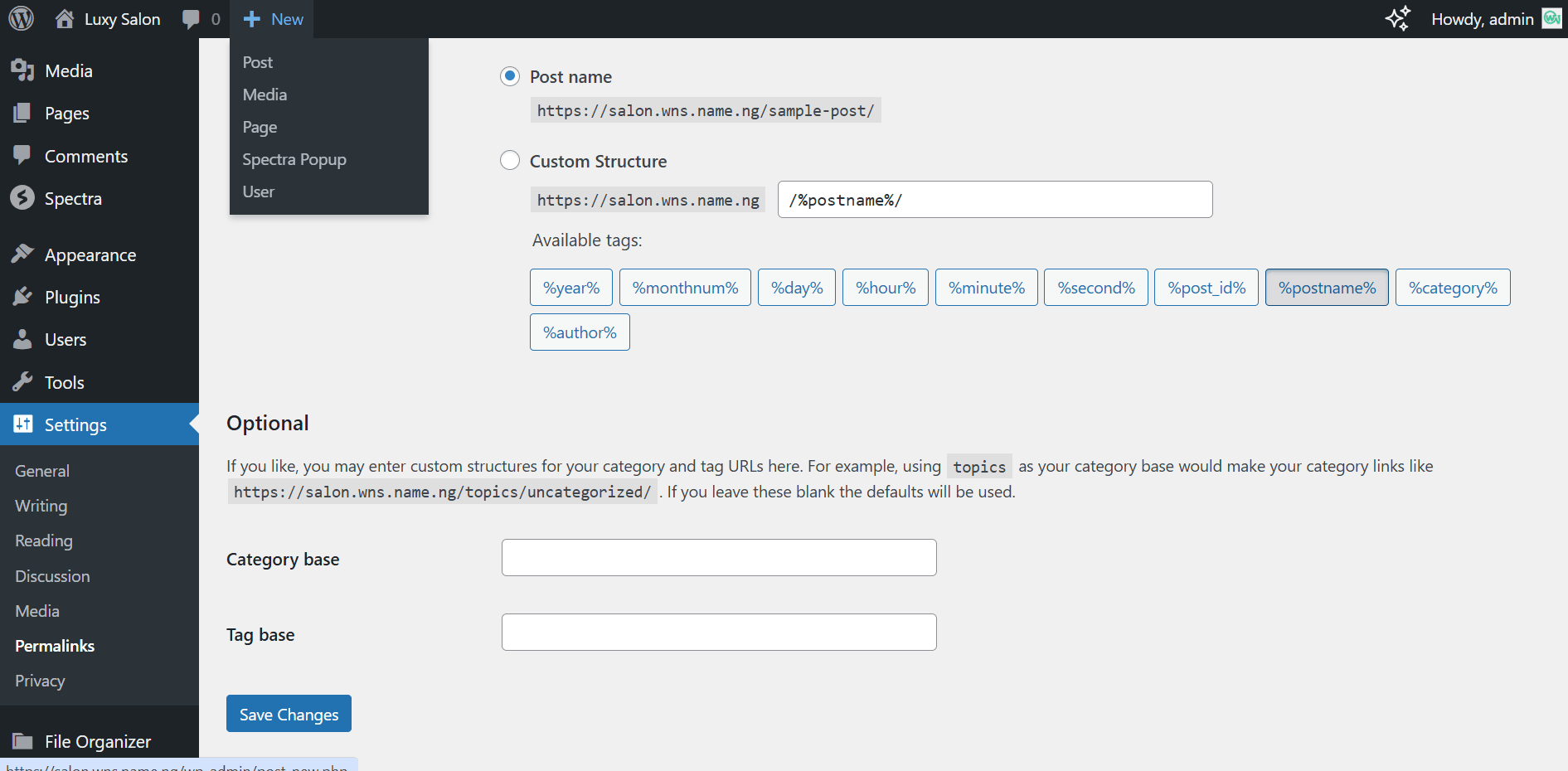Viewport: 1568px width, 771px height.
Task: Click the topics/uncategorized example URL
Action: click(442, 492)
